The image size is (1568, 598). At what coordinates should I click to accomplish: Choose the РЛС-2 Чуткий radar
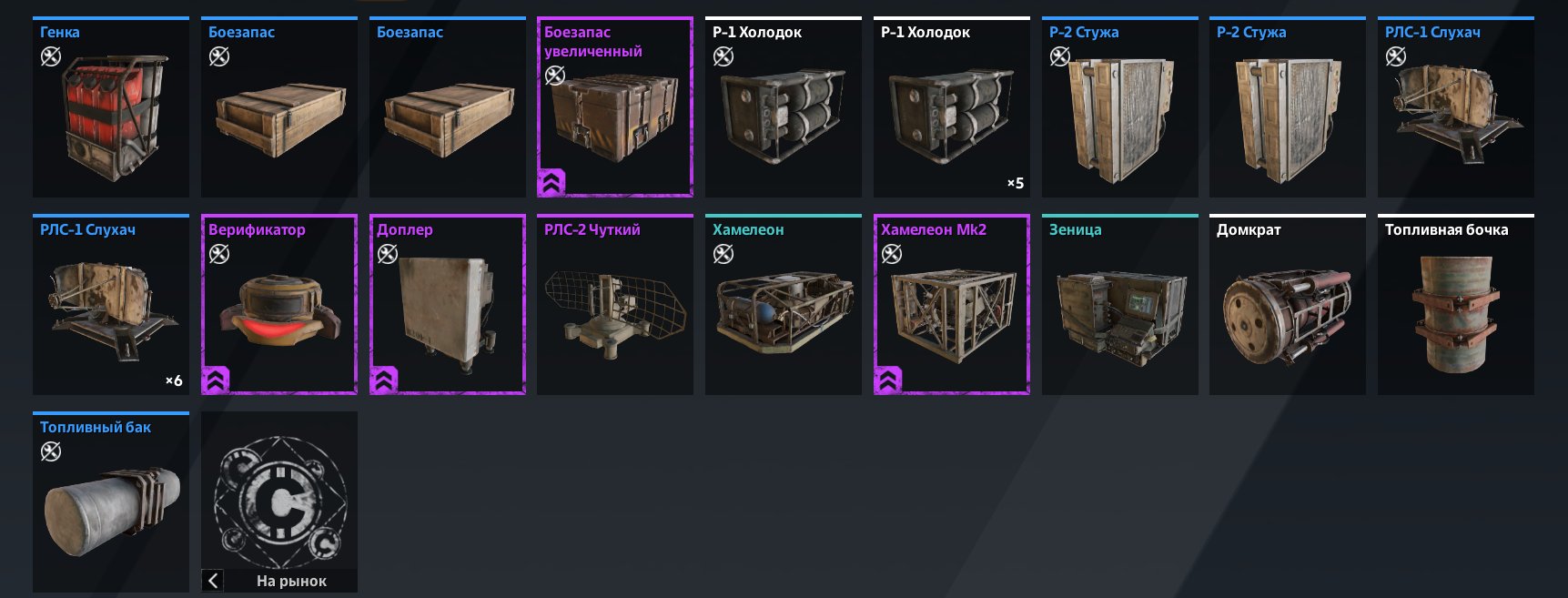pos(615,304)
